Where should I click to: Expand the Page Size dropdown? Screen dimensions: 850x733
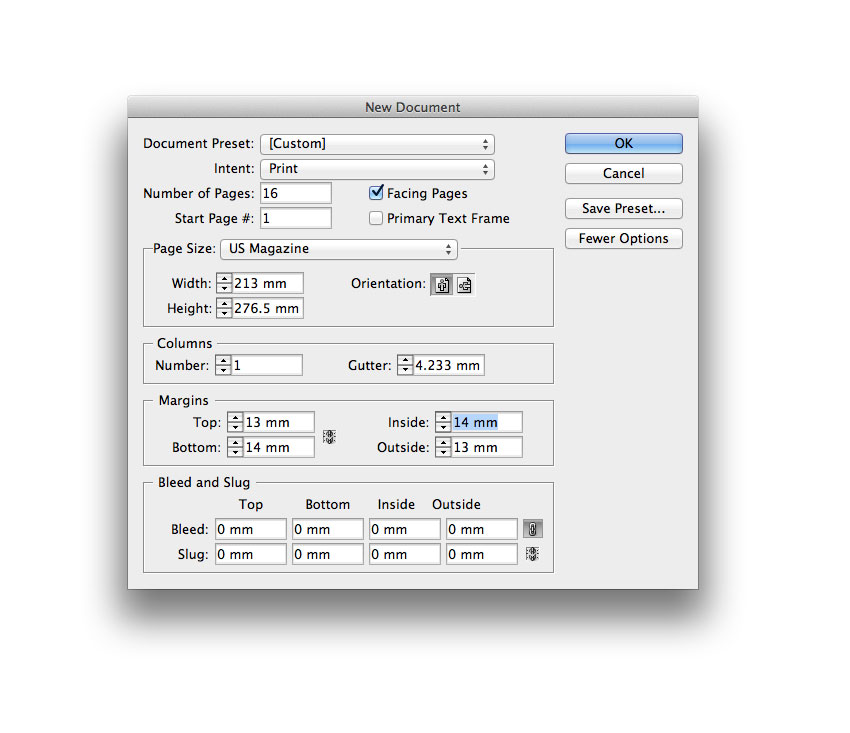click(339, 249)
